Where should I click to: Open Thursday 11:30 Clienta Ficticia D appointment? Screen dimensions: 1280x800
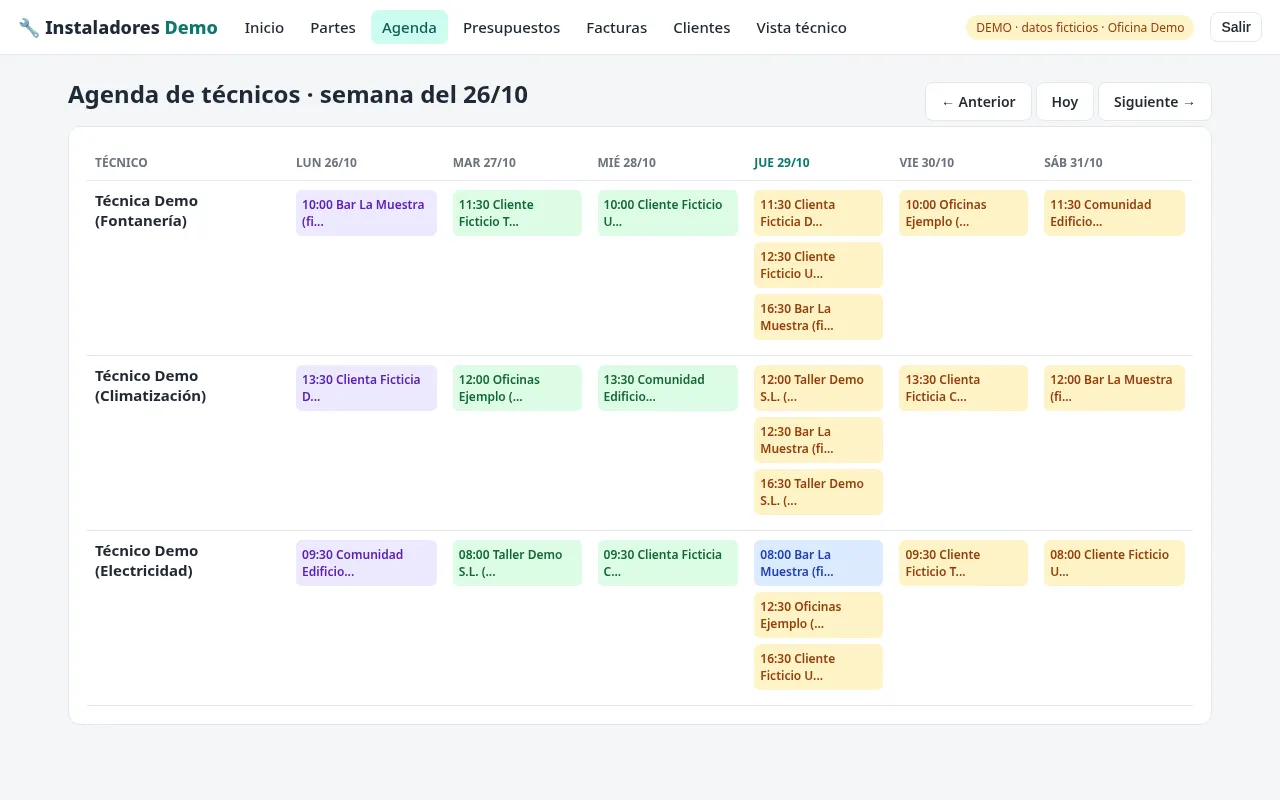point(818,213)
